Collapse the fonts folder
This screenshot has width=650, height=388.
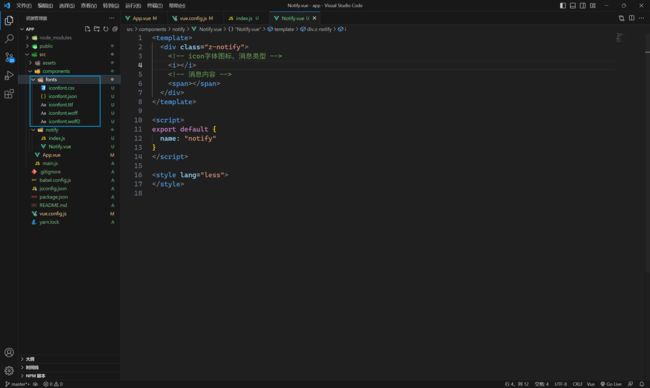tap(51, 80)
